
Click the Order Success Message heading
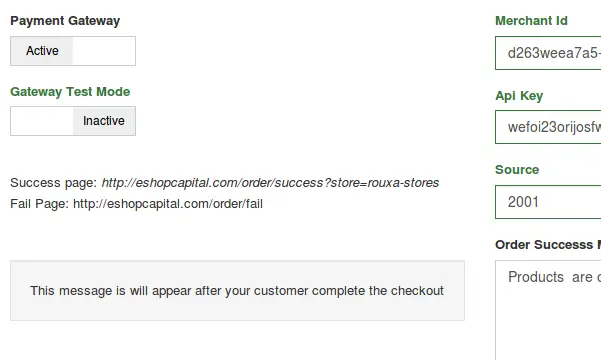pos(548,245)
